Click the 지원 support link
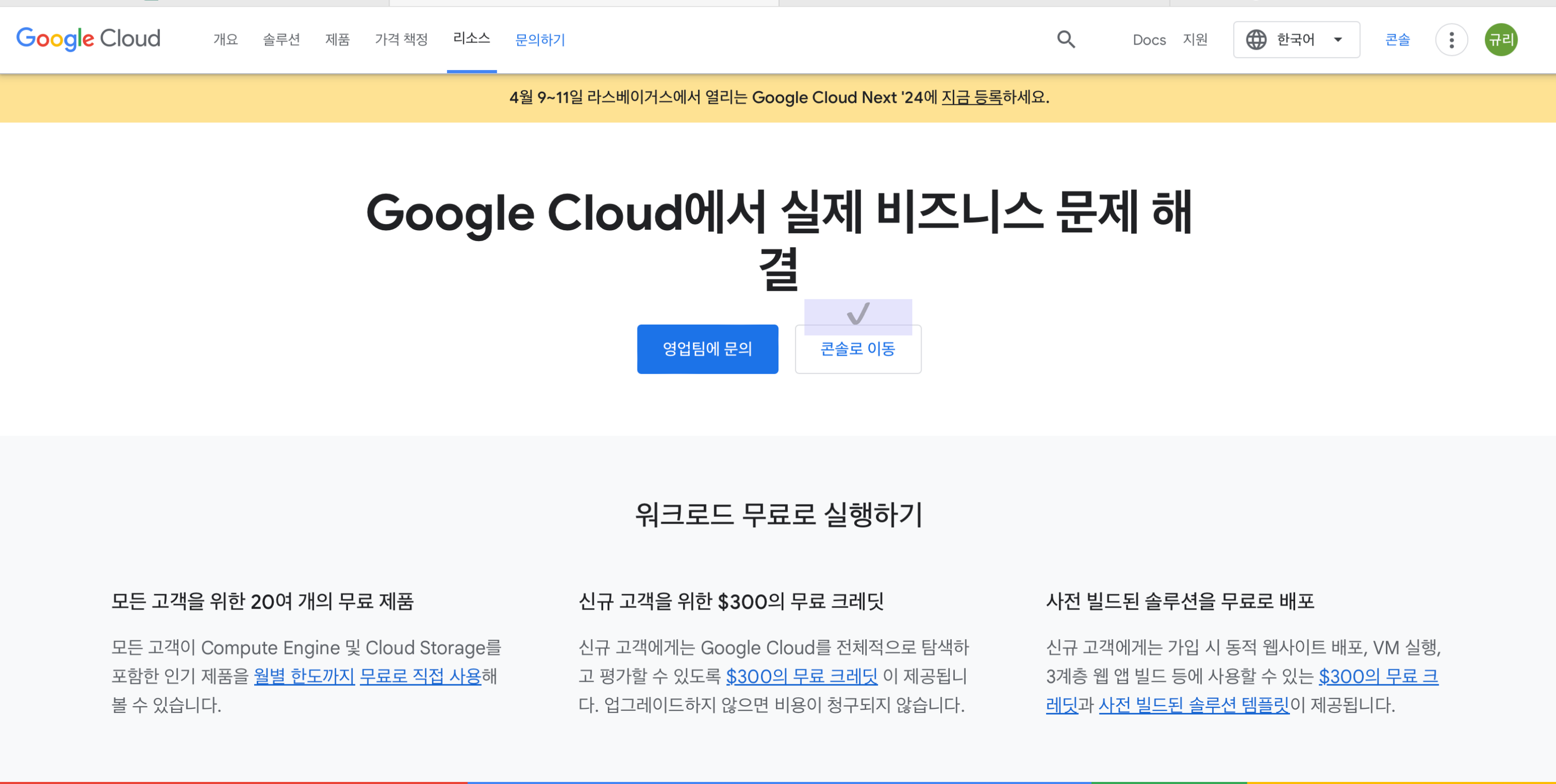 [x=1195, y=40]
